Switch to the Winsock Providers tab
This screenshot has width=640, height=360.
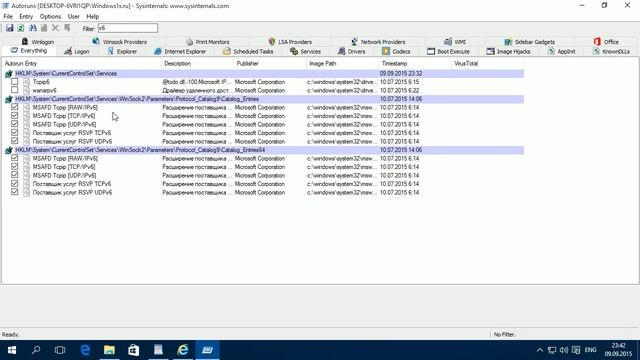[120, 42]
